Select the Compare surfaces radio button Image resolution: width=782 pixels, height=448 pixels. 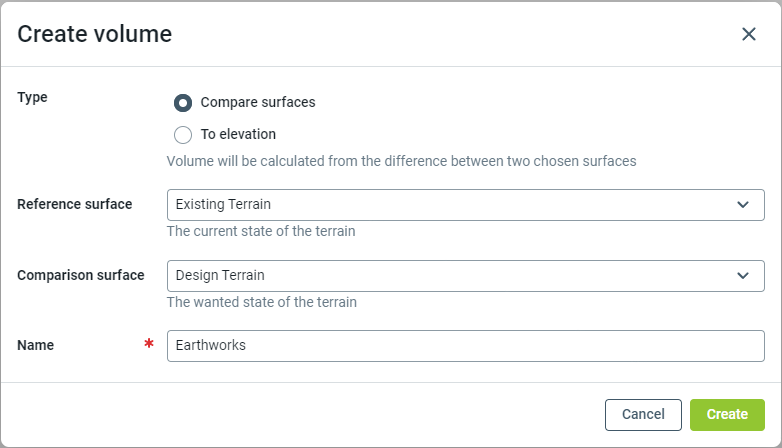pyautogui.click(x=183, y=103)
